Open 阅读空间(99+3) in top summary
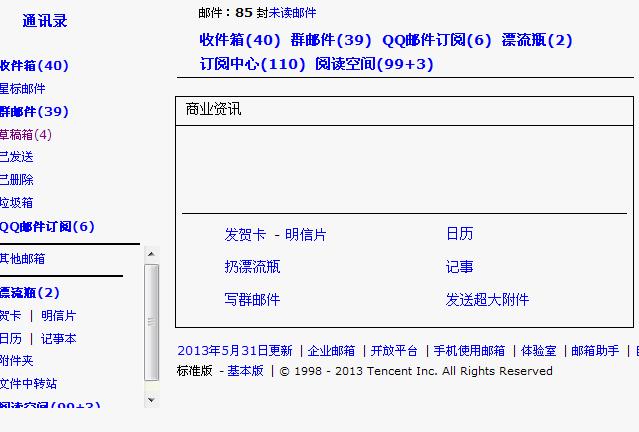Screen dimensions: 639x432 click(x=374, y=64)
